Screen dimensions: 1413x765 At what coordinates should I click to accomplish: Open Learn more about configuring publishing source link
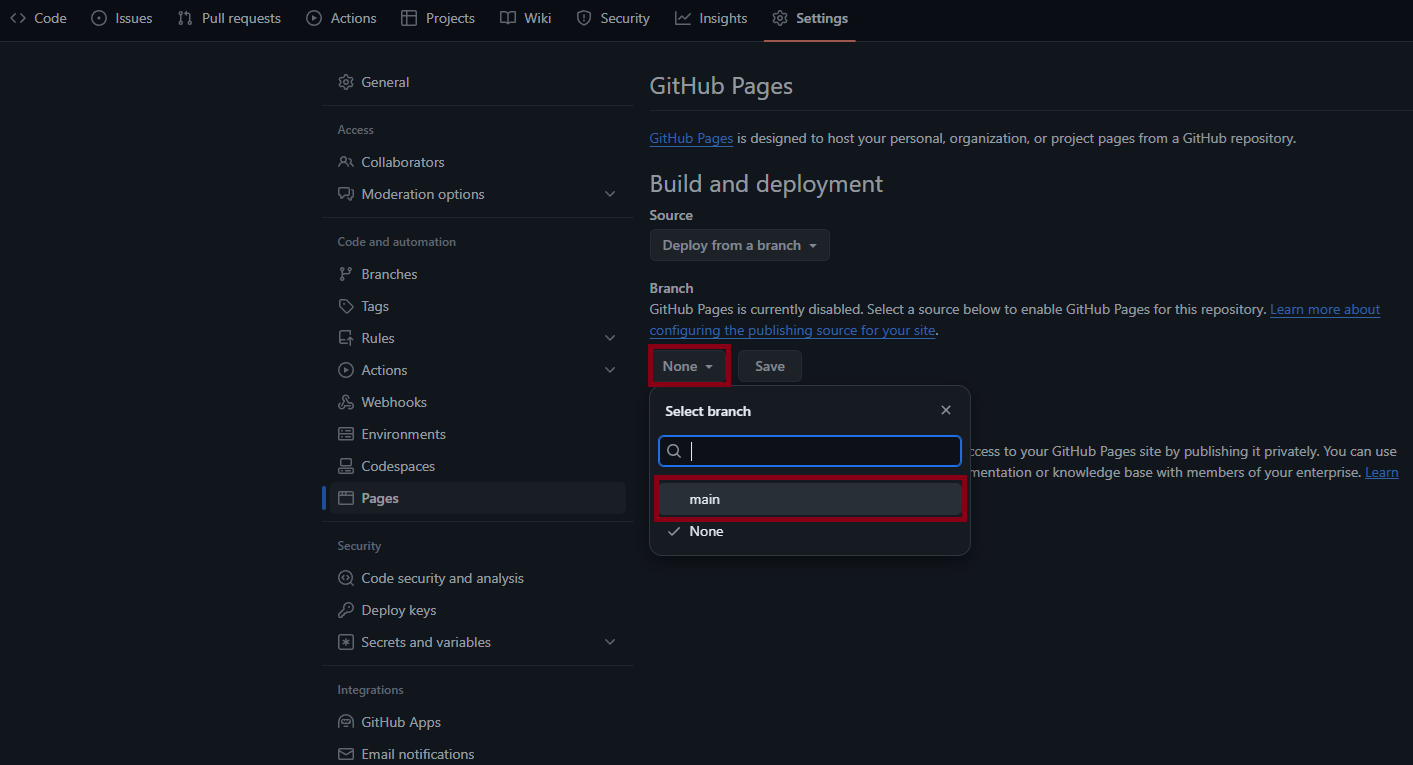pyautogui.click(x=1325, y=310)
